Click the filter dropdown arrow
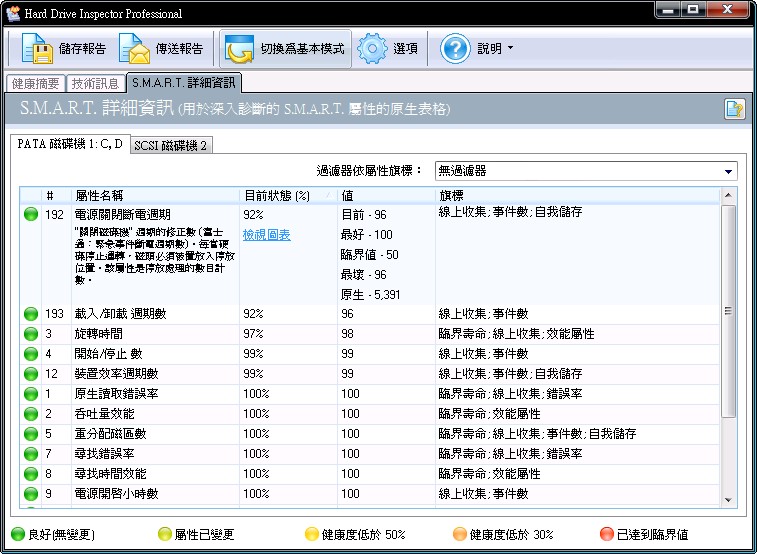 pyautogui.click(x=728, y=171)
